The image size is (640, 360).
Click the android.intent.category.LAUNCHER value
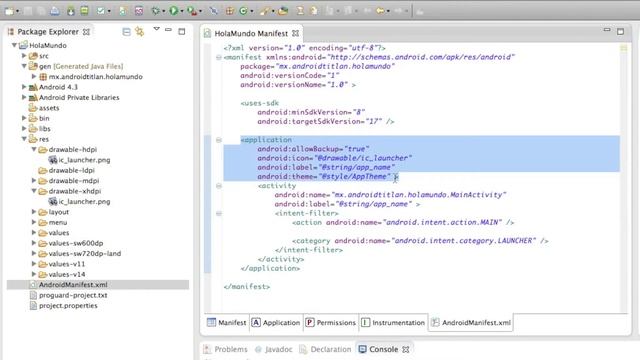[x=464, y=241]
